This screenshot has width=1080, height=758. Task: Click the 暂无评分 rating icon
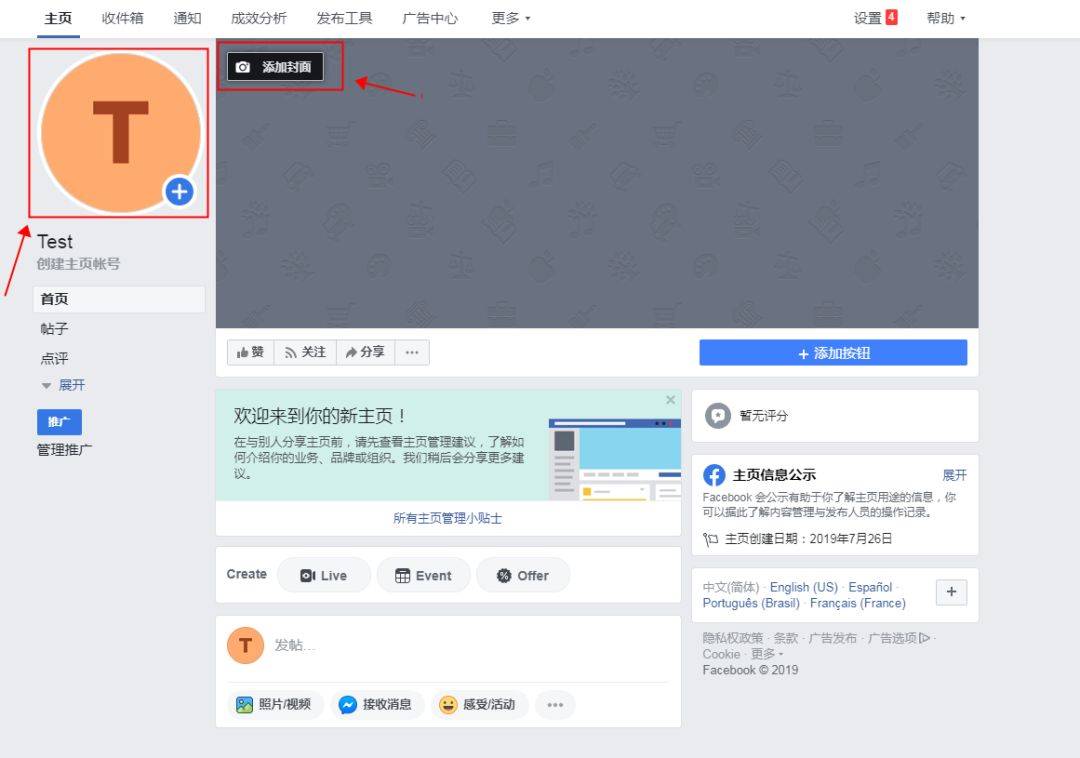pos(718,416)
